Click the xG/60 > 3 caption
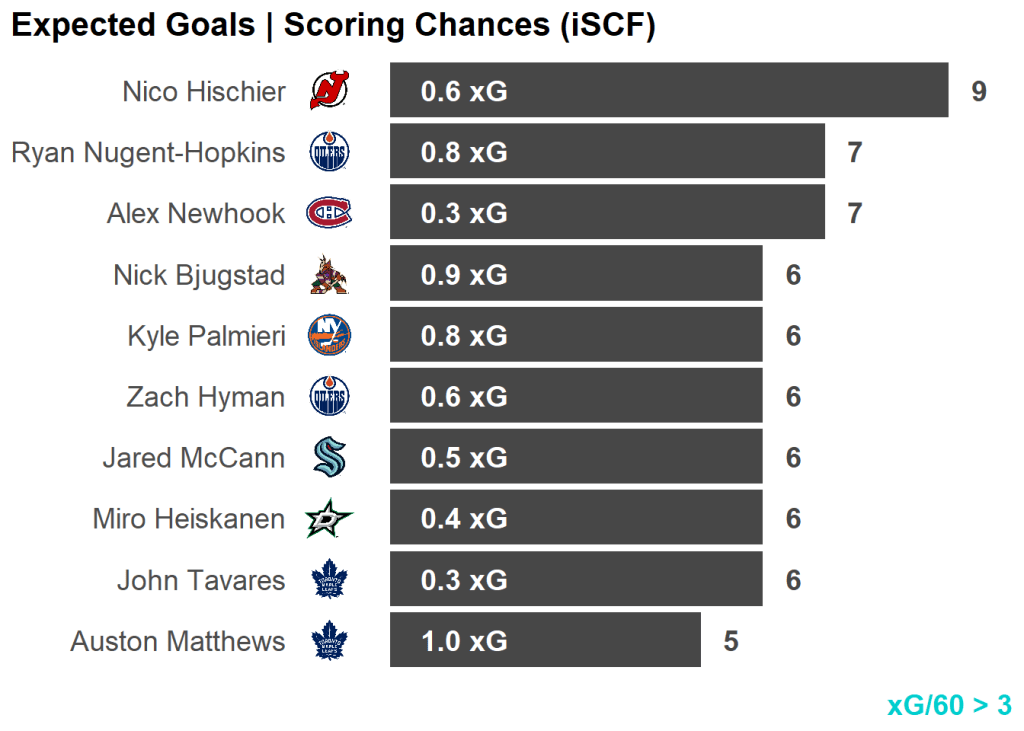 click(949, 705)
